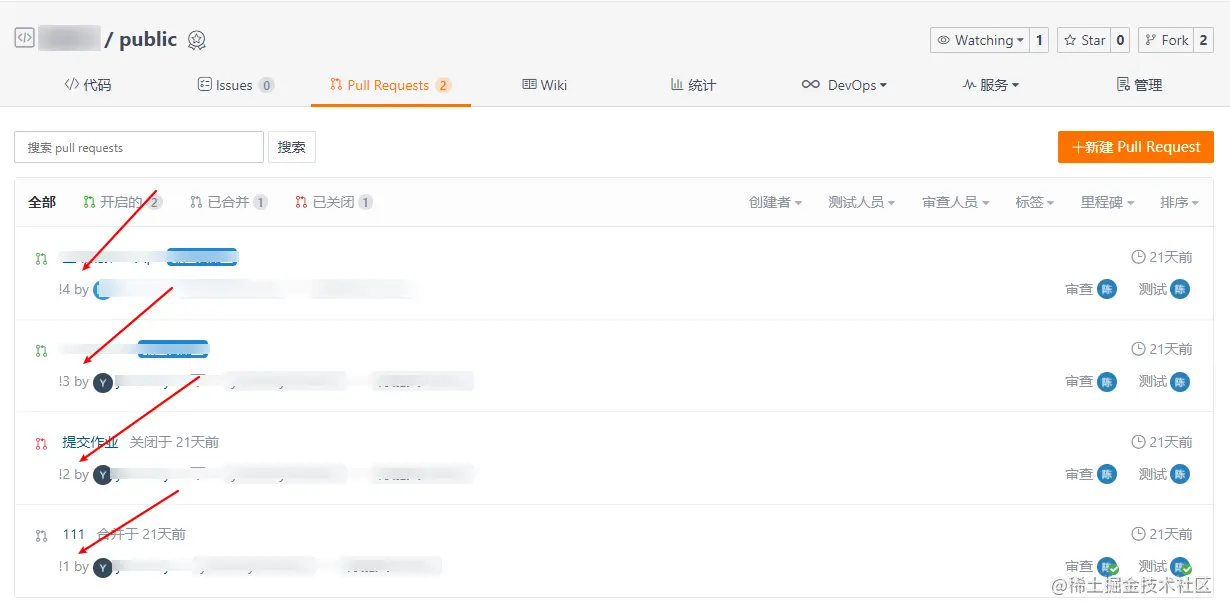Screen dimensions: 1230x614
Task: Open the 里程碑 filter dropdown
Action: point(1107,202)
